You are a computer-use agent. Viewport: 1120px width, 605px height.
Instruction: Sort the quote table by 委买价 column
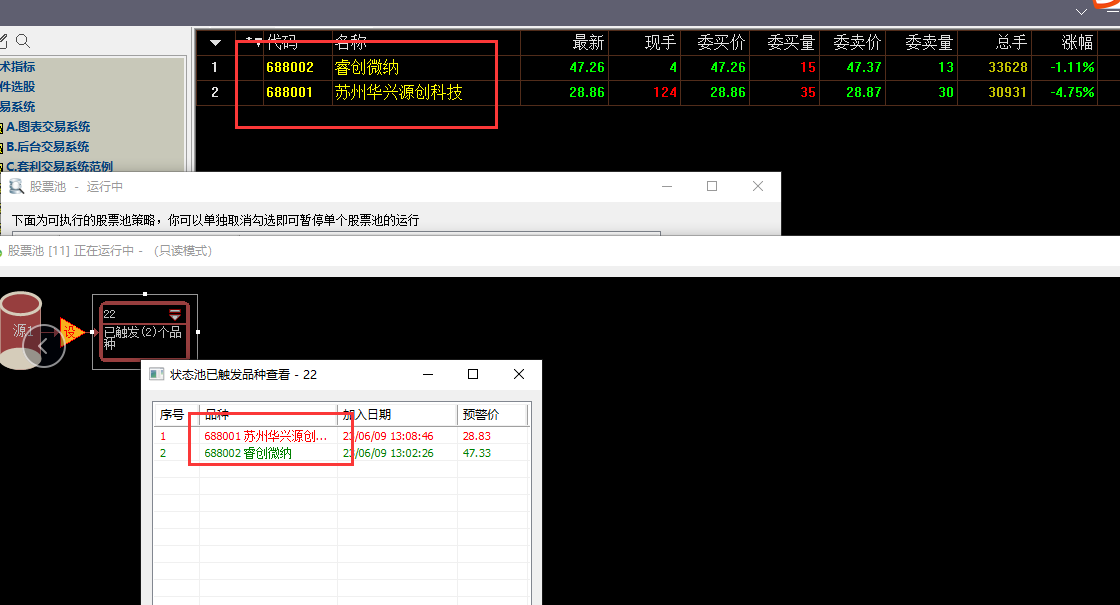click(721, 43)
